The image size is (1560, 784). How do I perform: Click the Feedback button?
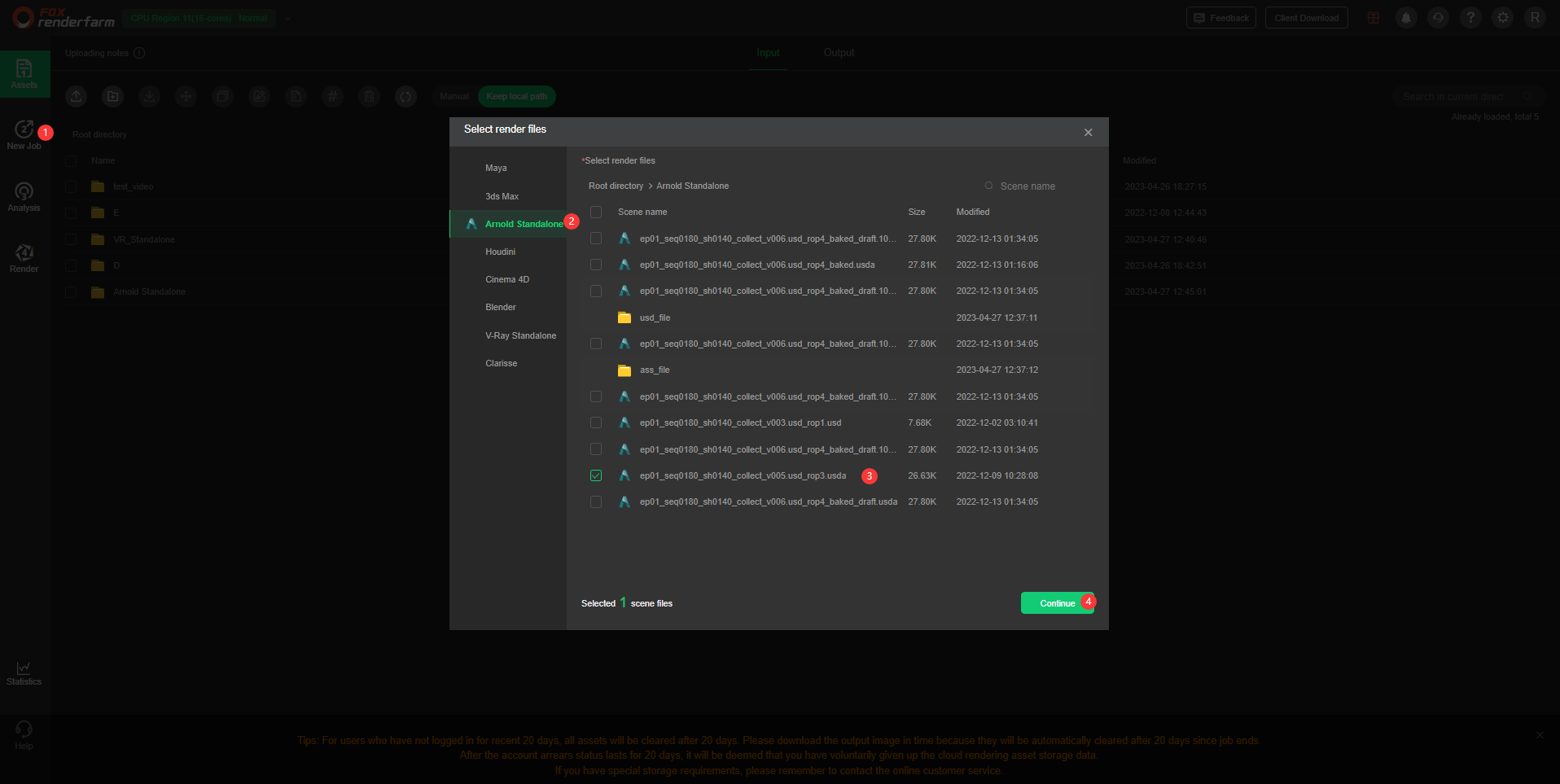[1221, 18]
